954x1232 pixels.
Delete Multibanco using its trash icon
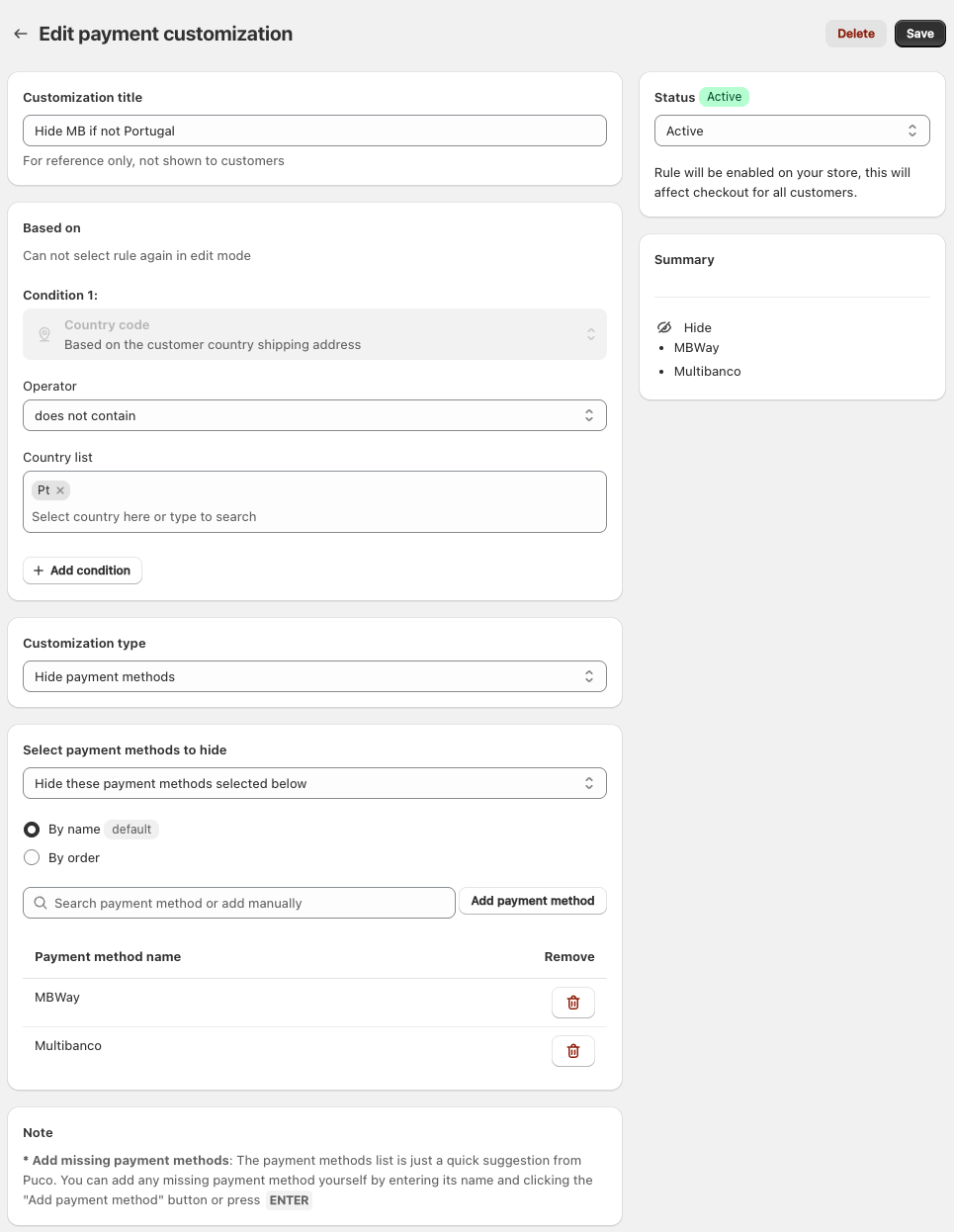tap(572, 1051)
